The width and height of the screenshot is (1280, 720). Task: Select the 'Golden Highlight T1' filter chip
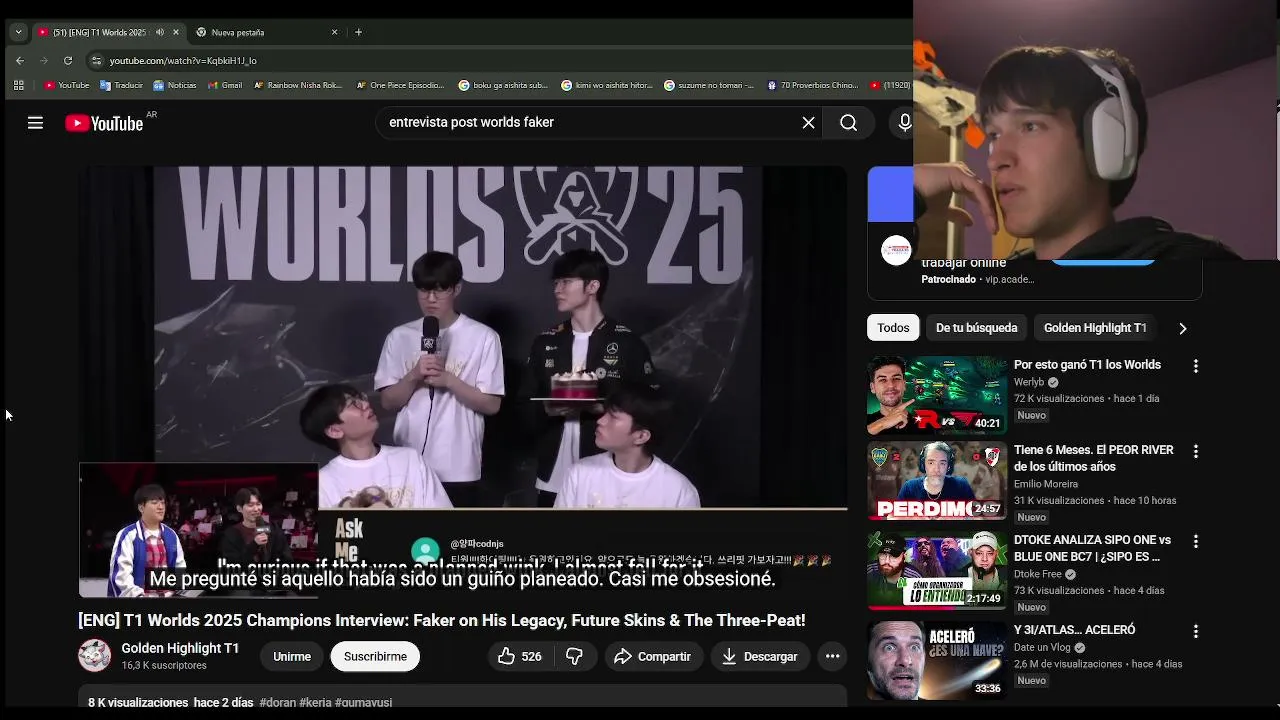click(1095, 328)
